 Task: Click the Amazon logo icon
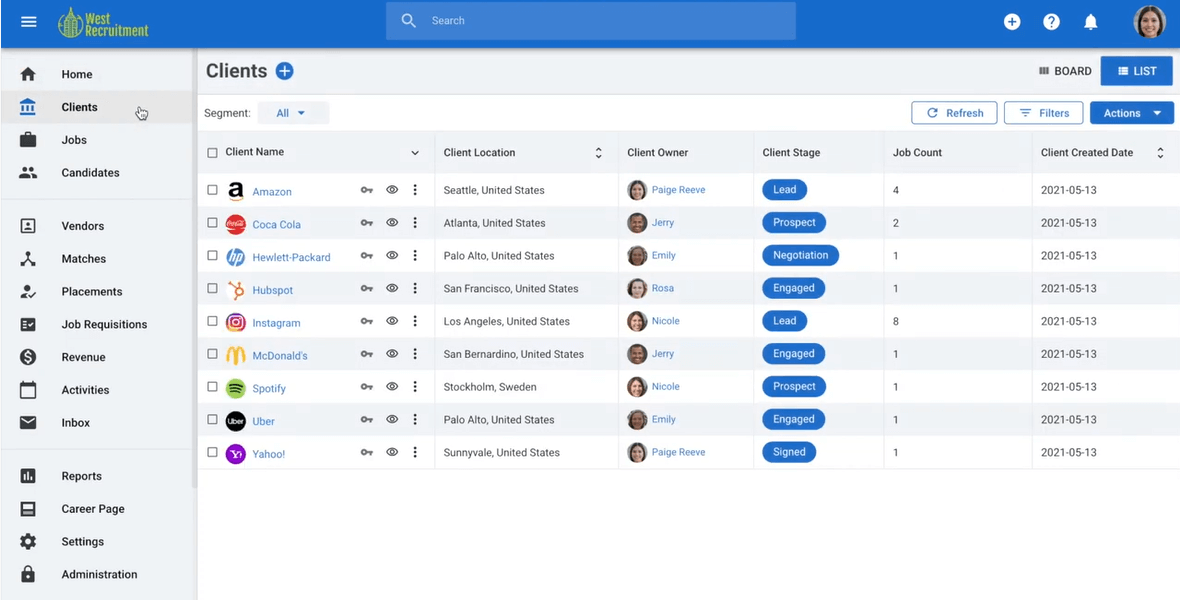(x=236, y=191)
